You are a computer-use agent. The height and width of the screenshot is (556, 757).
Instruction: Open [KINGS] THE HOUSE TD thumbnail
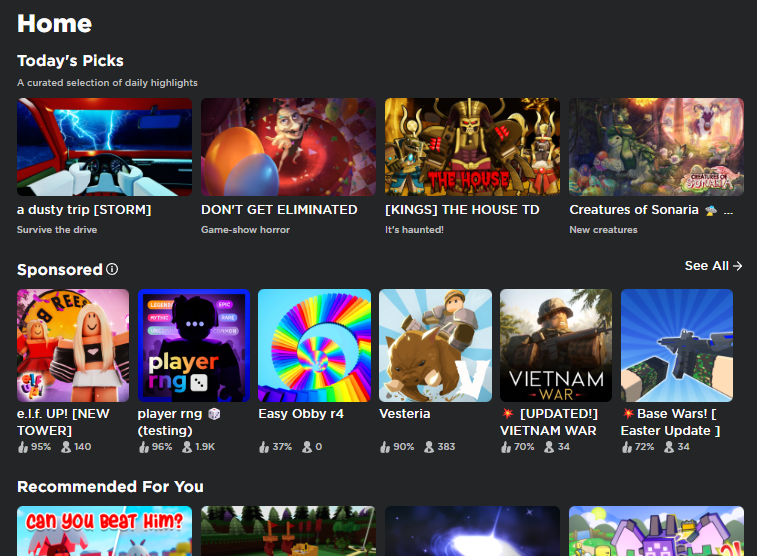point(472,147)
